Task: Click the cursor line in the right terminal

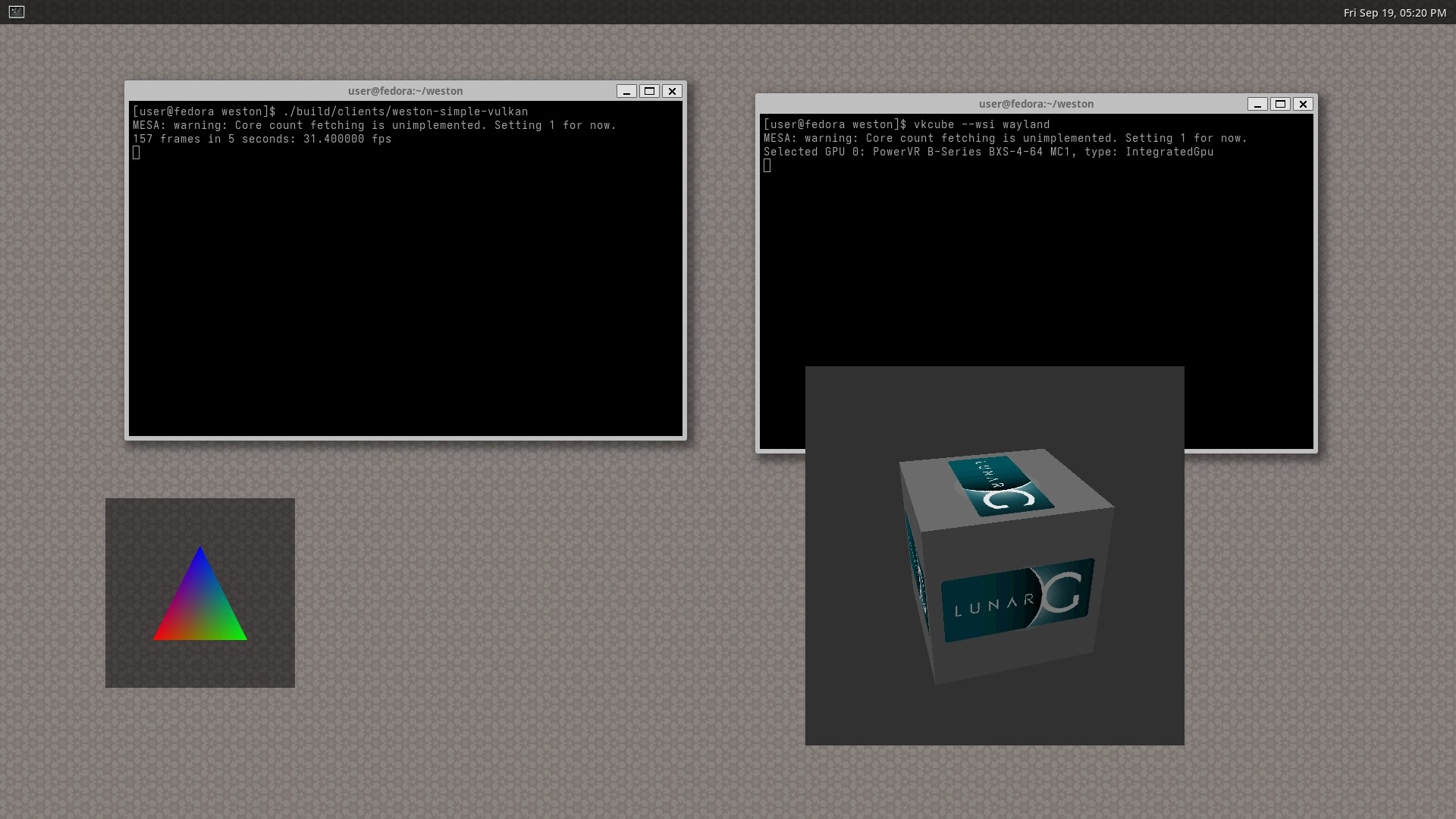Action: (767, 166)
